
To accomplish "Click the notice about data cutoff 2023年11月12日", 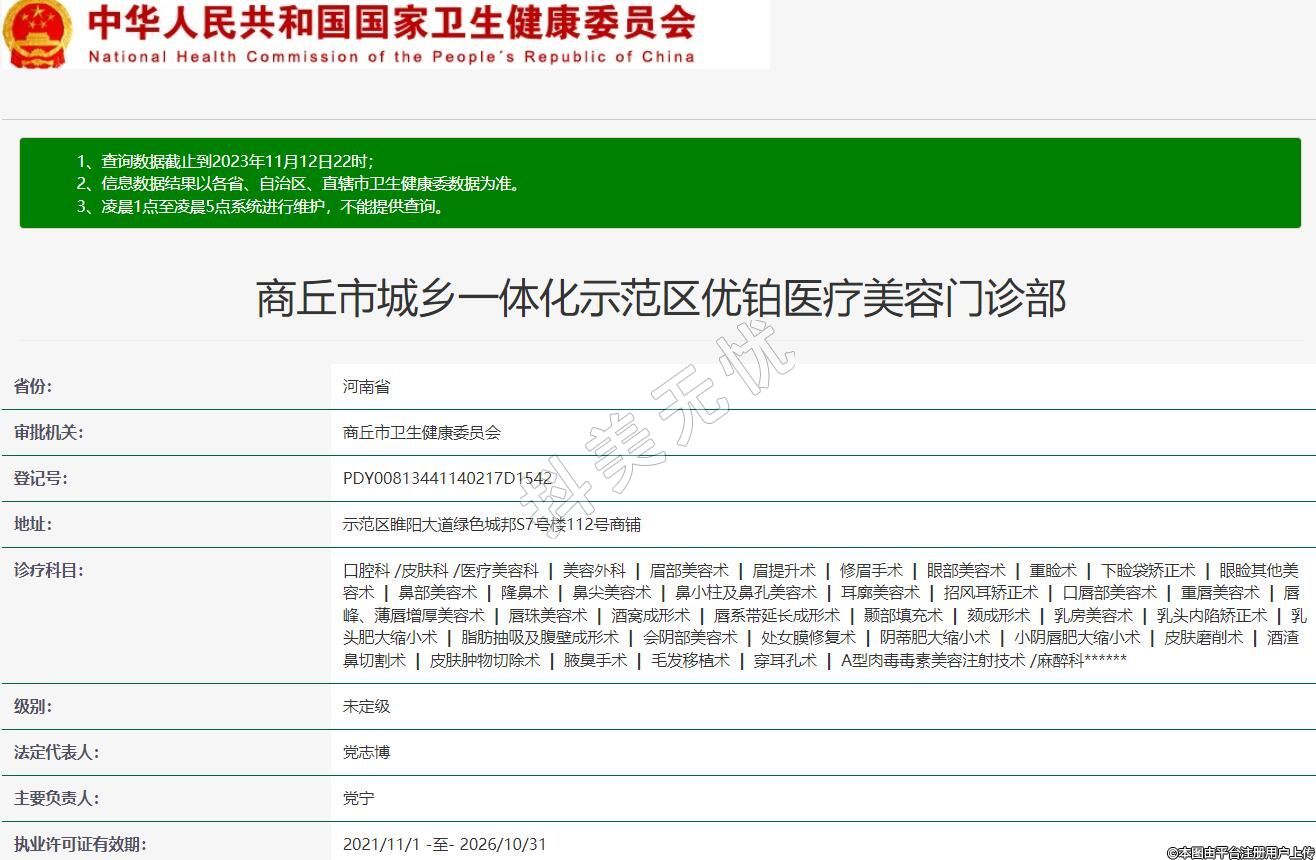I will click(x=225, y=161).
